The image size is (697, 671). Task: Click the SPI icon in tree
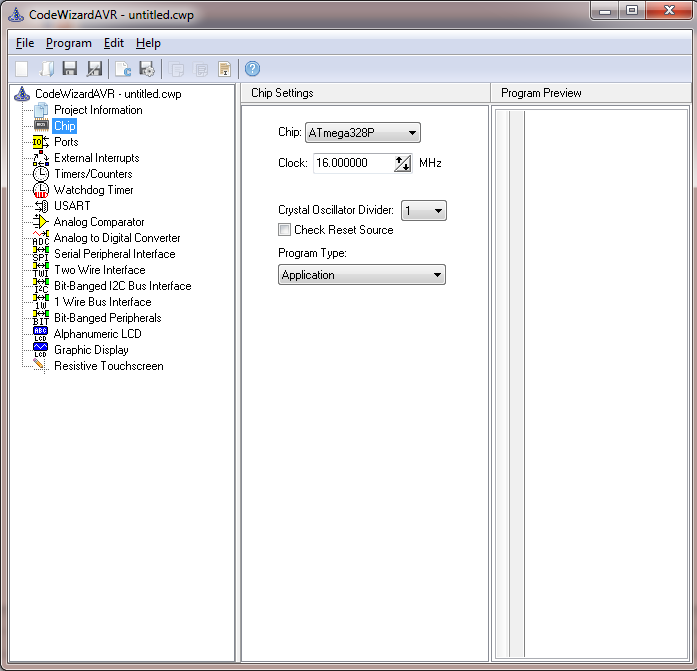point(41,254)
